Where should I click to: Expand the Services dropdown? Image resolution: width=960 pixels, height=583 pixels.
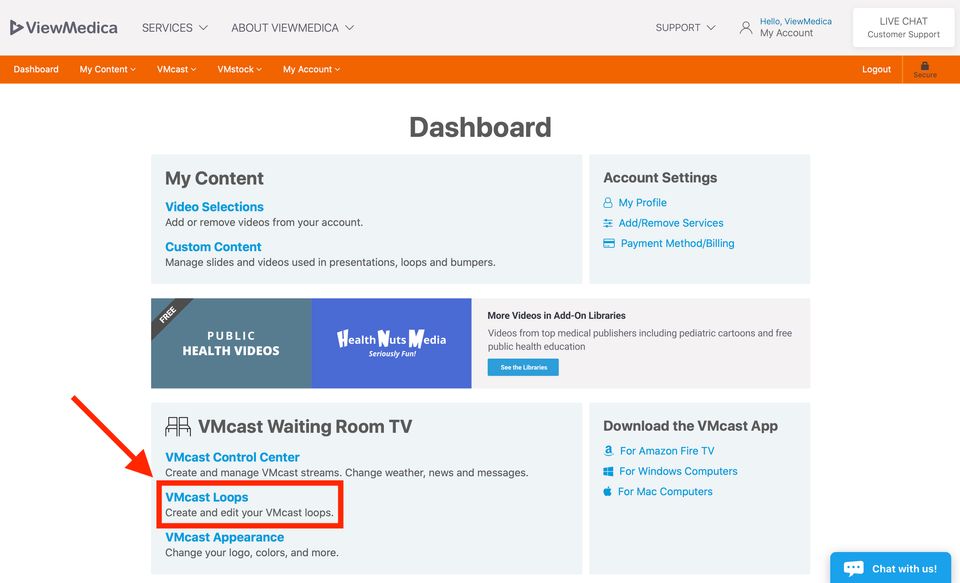[174, 28]
